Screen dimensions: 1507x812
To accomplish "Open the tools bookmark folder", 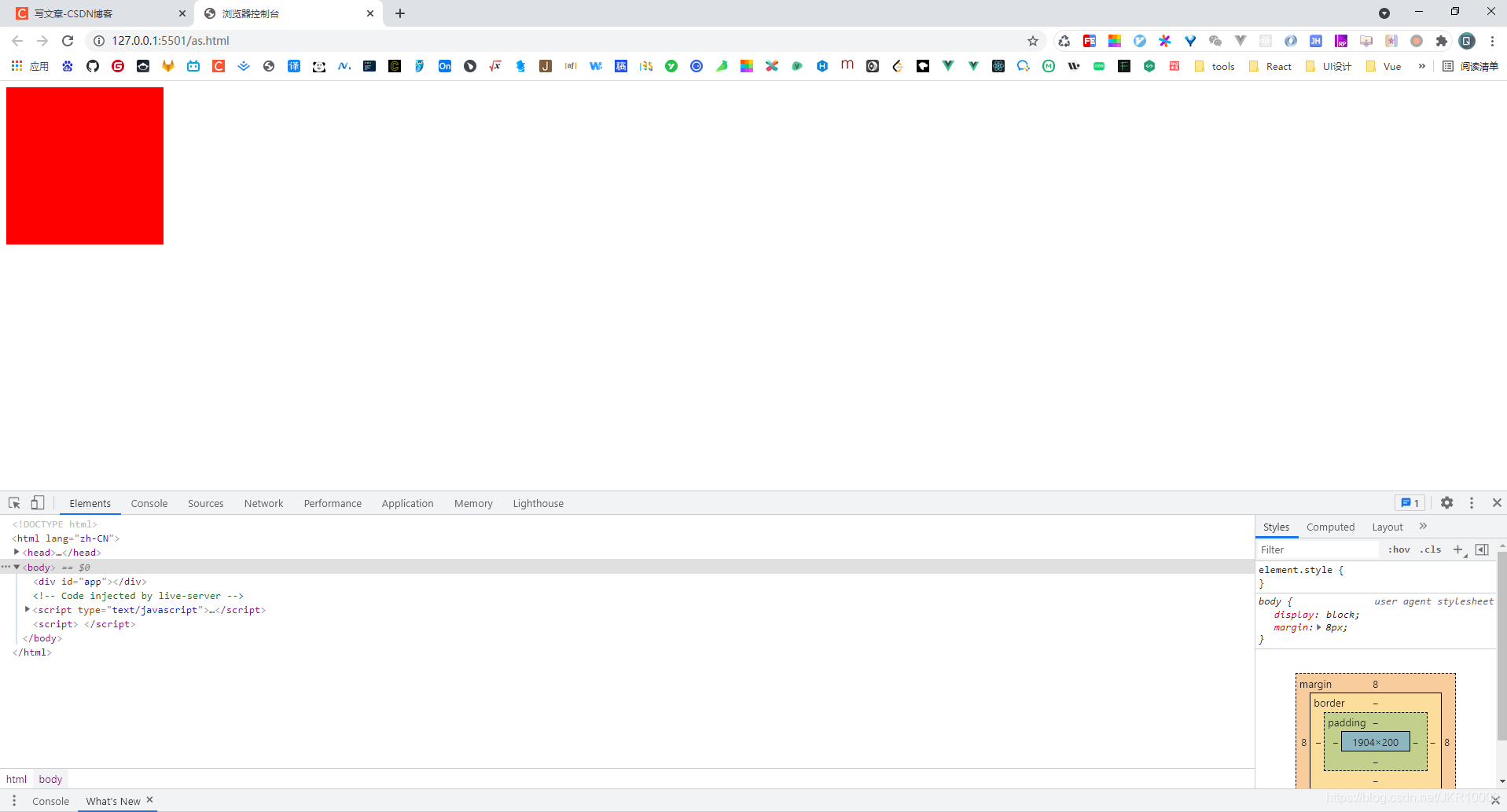I will [1215, 66].
